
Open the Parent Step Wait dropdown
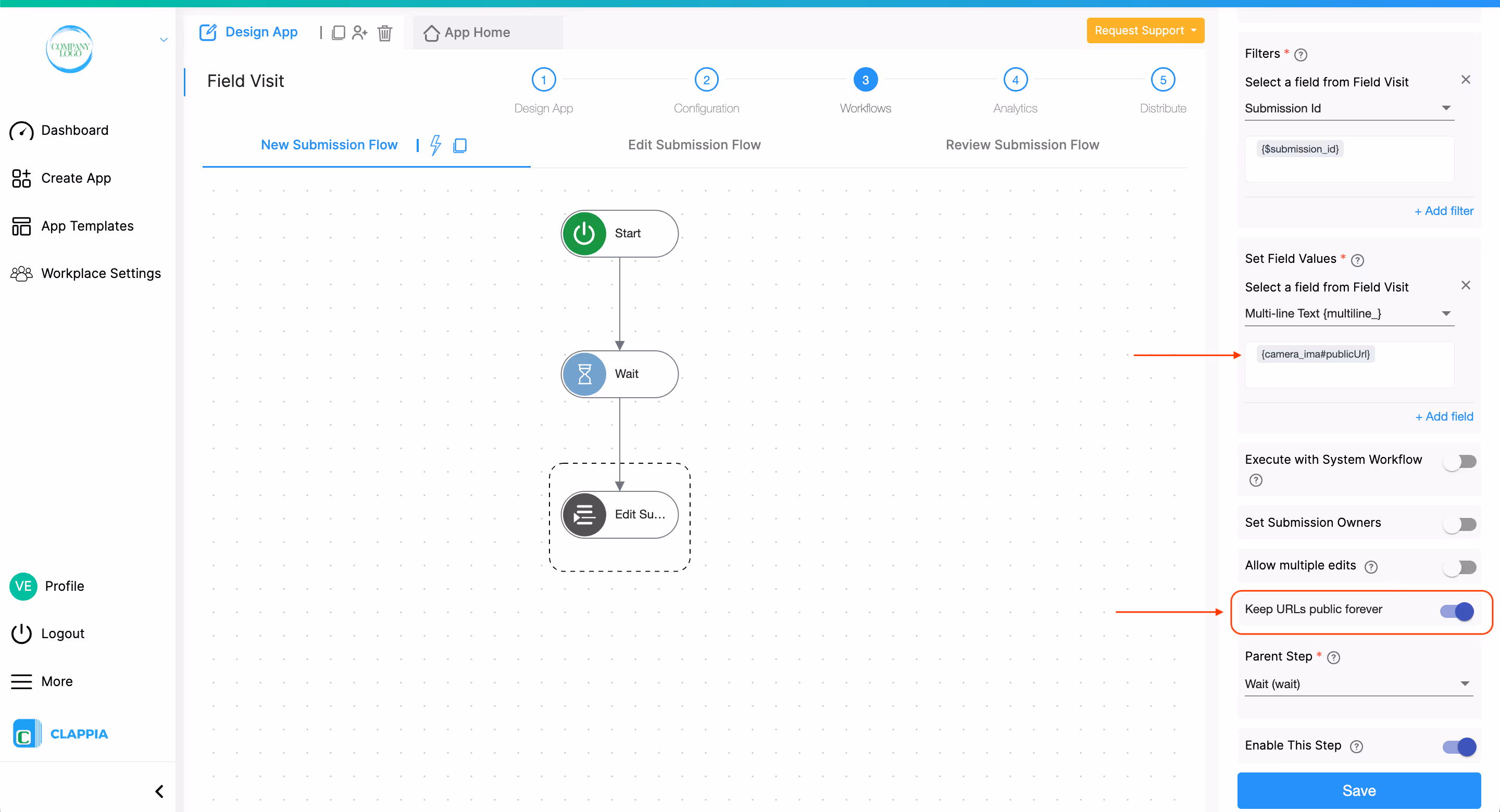pyautogui.click(x=1358, y=684)
